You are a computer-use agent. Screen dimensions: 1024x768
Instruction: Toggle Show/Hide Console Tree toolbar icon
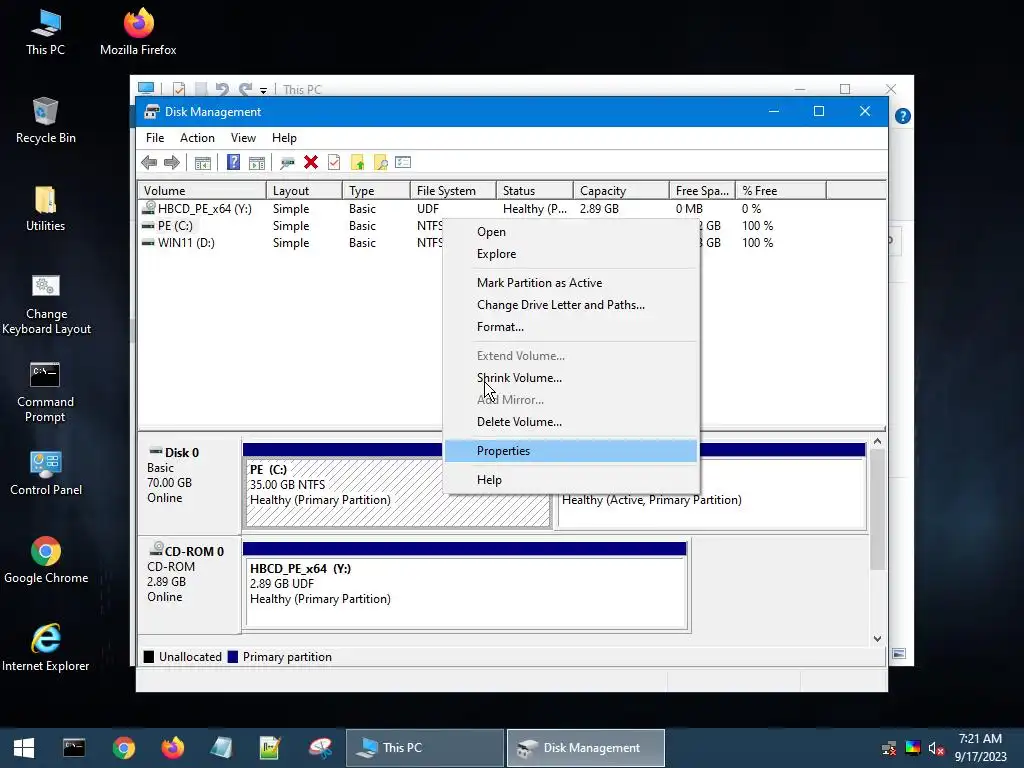(202, 163)
